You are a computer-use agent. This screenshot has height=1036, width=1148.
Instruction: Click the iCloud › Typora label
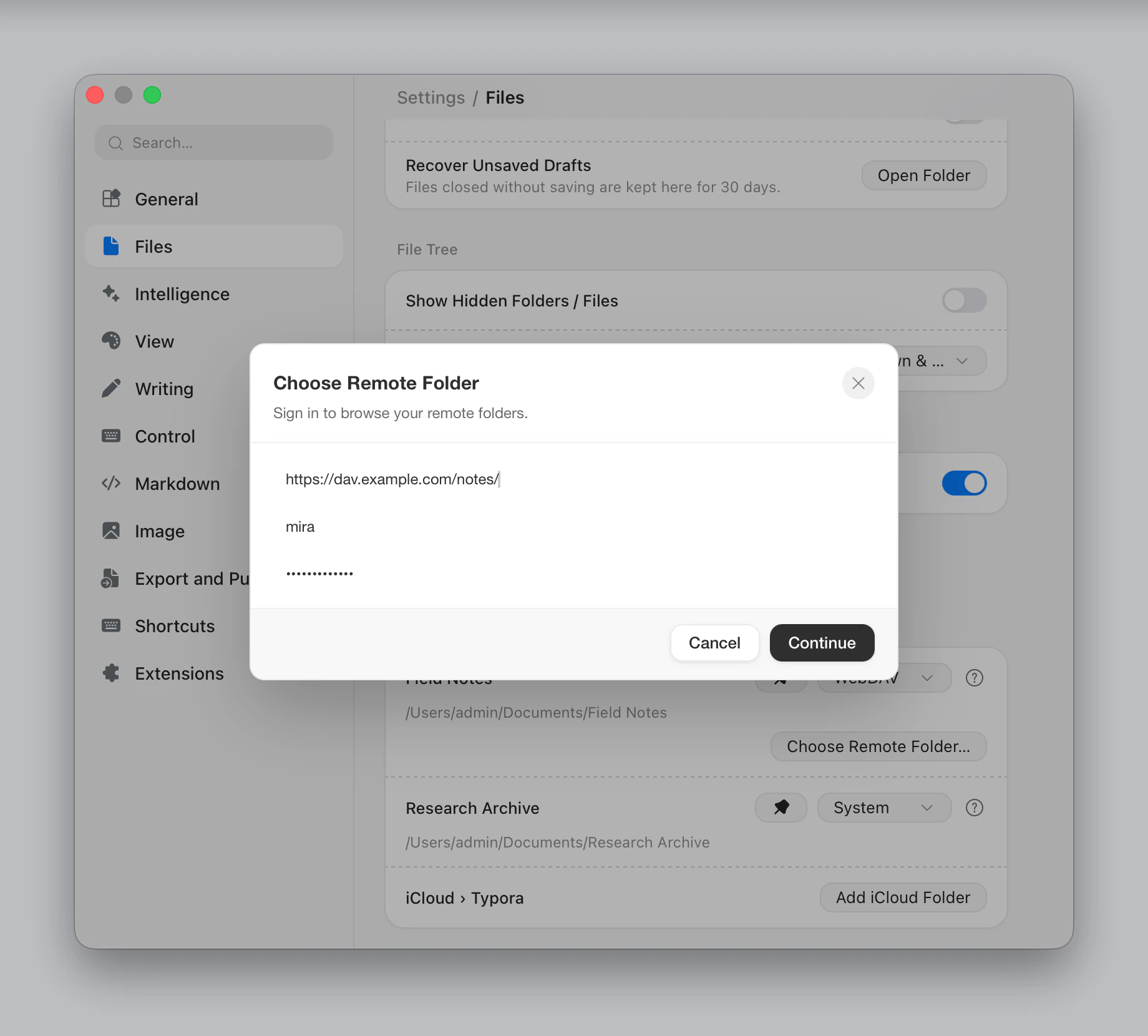(x=464, y=897)
